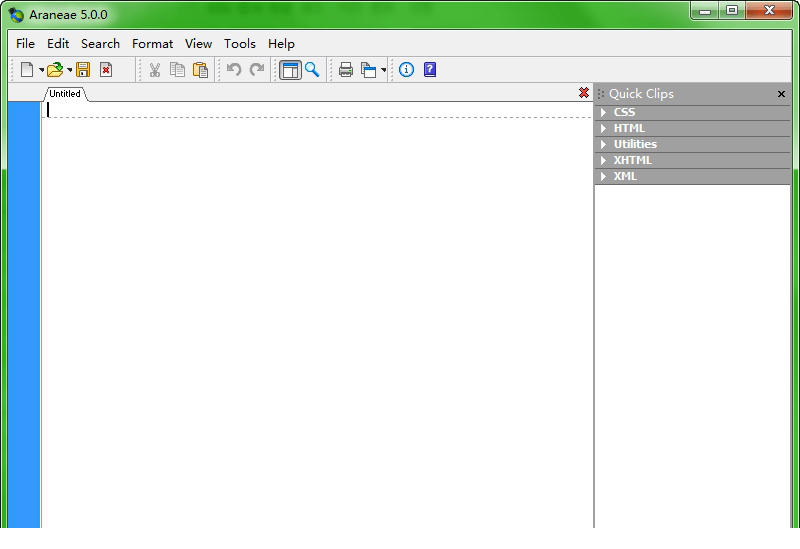Click the Open folder icon
Viewport: 800px width, 549px height.
[55, 70]
